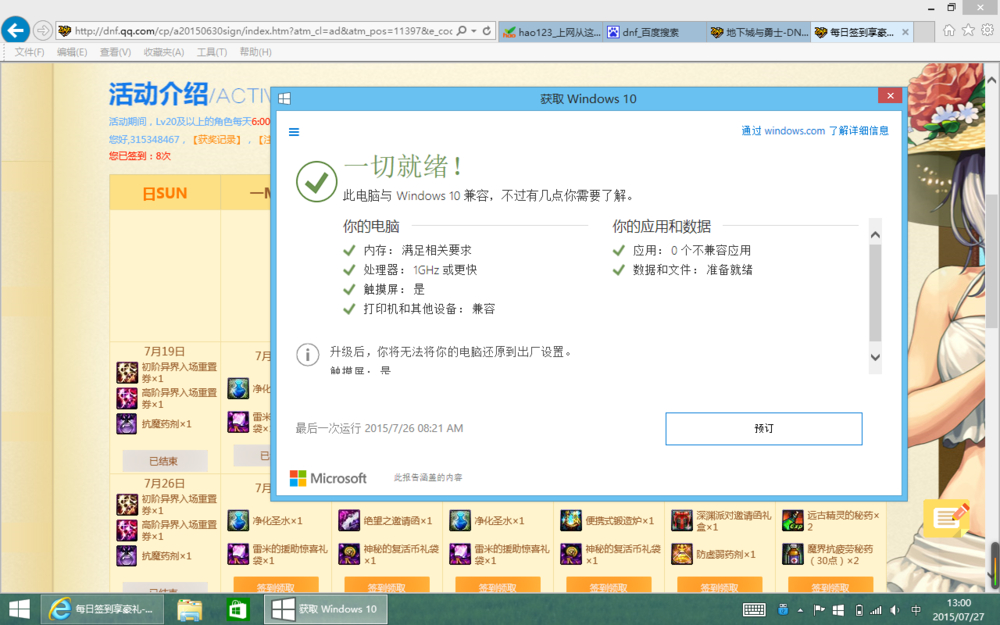The height and width of the screenshot is (625, 1000).
Task: Click the dialog list scrollbar thumb
Action: point(876,293)
